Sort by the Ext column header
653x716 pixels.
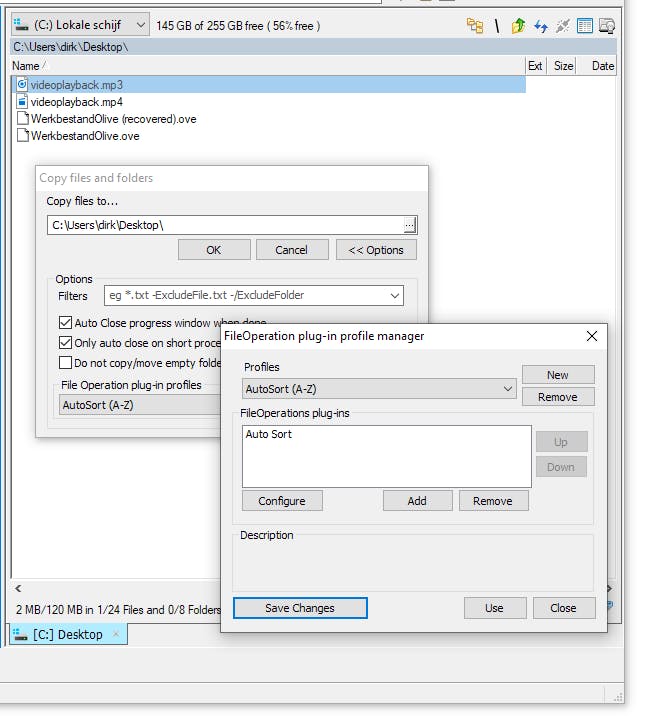coord(535,66)
